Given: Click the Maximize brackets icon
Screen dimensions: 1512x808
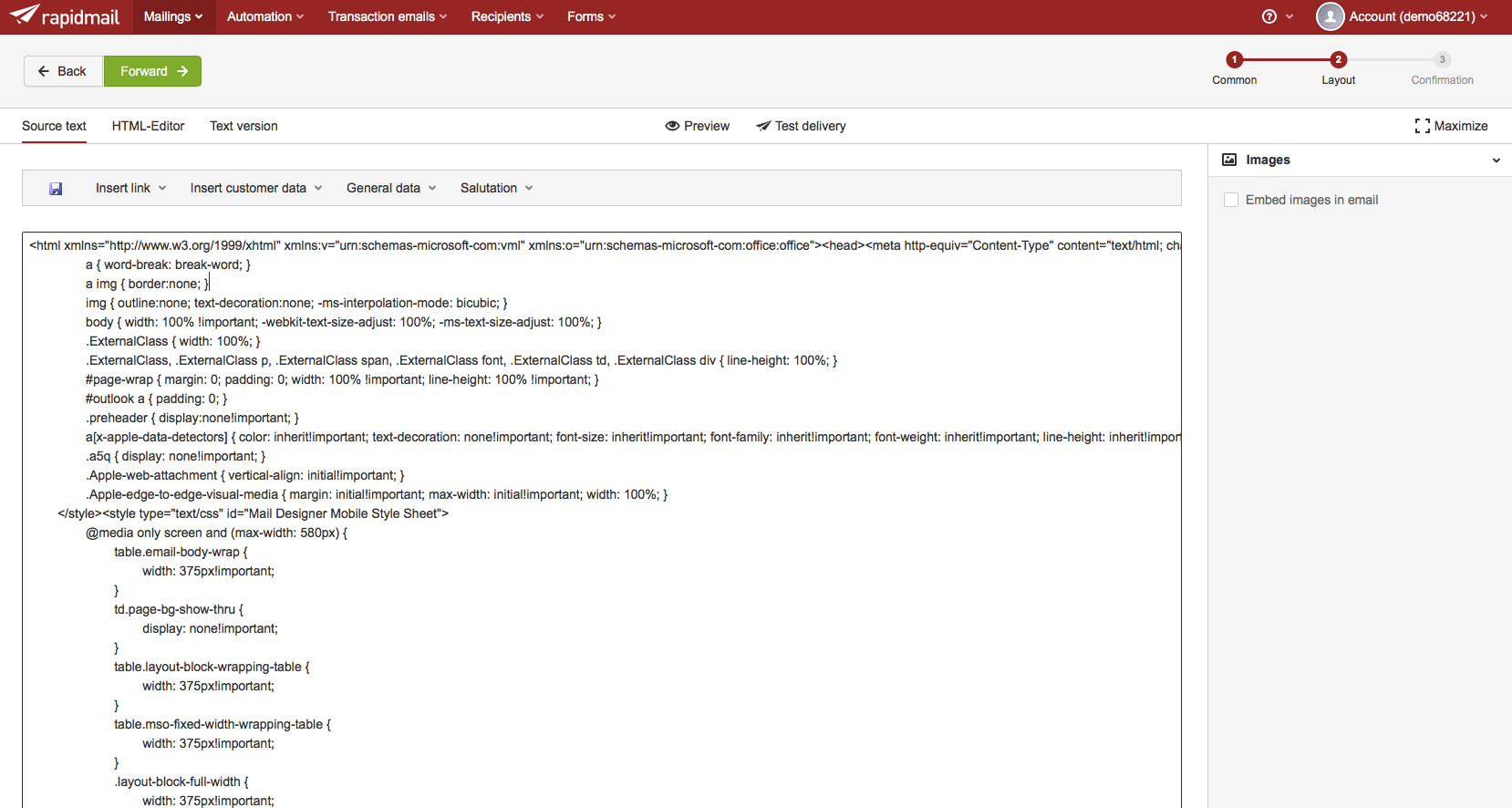Looking at the screenshot, I should pyautogui.click(x=1422, y=126).
